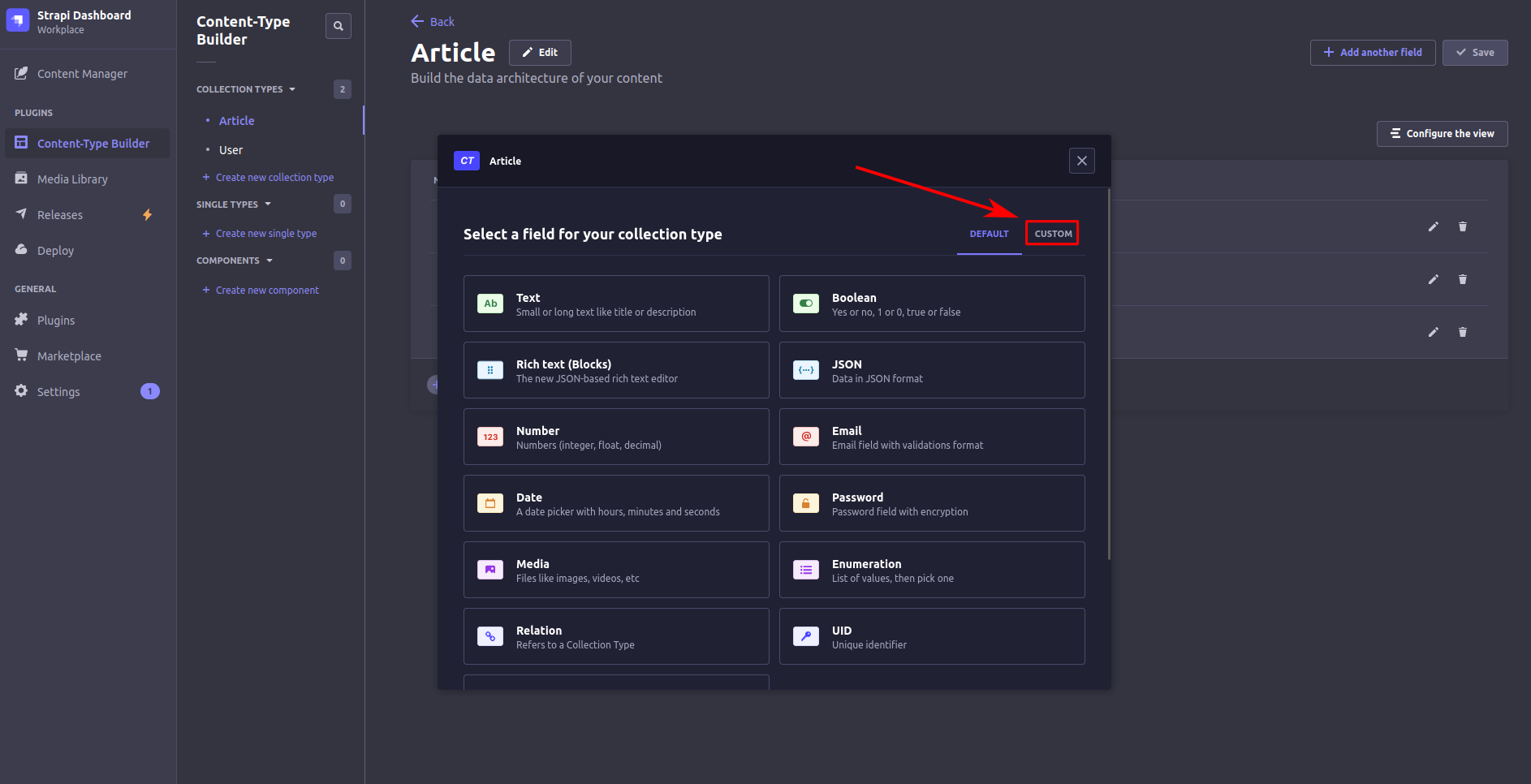Click Create new single type
Screen dimensions: 1531x784
(x=260, y=234)
